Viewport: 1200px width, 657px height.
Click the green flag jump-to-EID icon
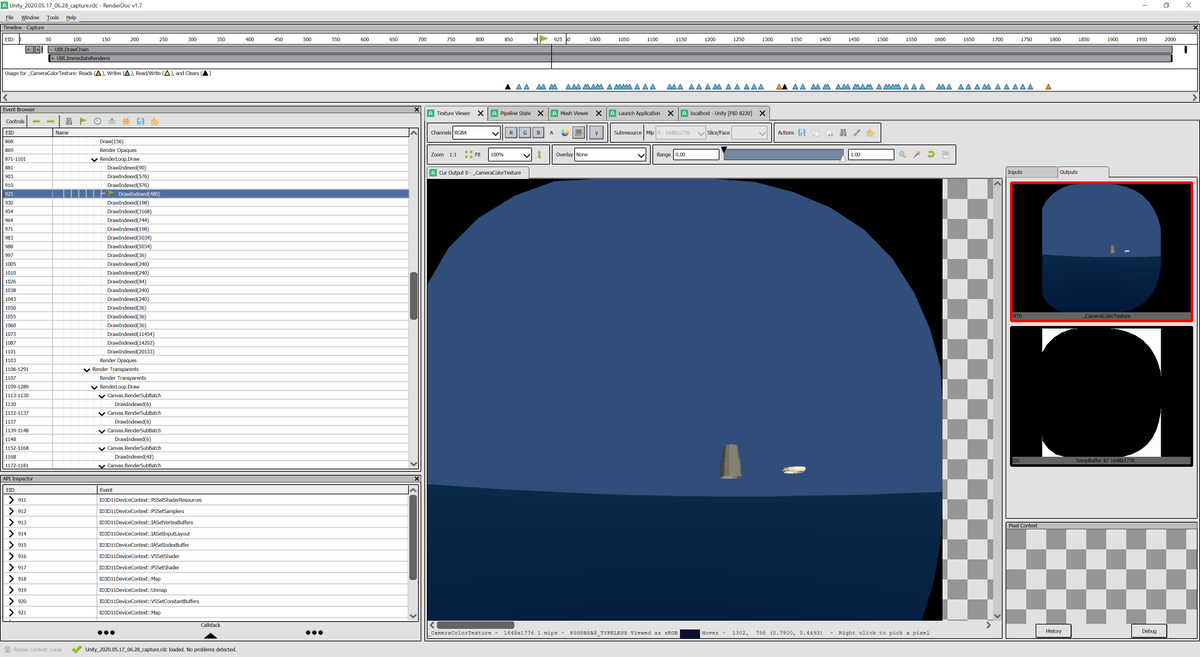click(x=83, y=121)
